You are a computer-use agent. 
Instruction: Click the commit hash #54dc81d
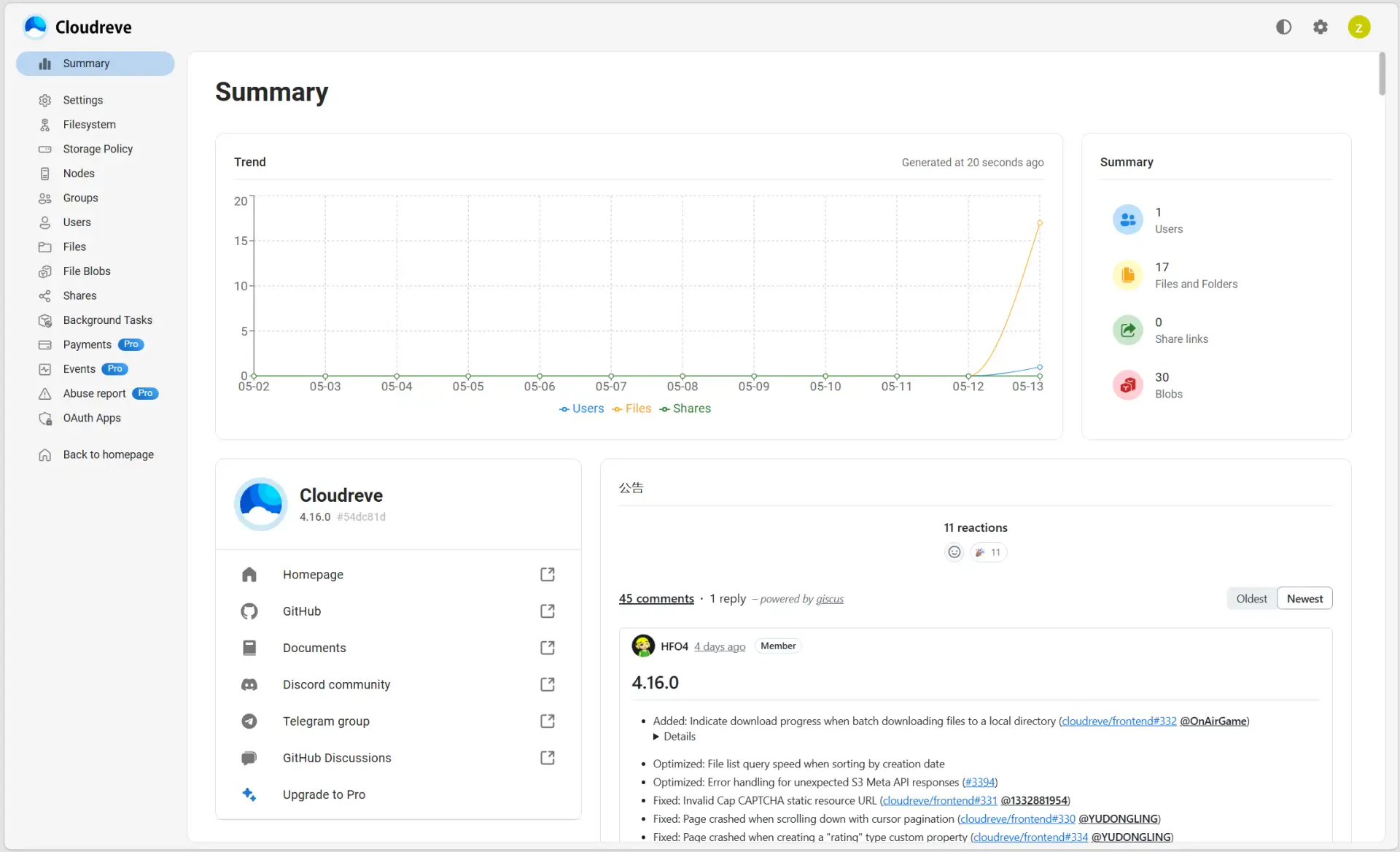(361, 517)
